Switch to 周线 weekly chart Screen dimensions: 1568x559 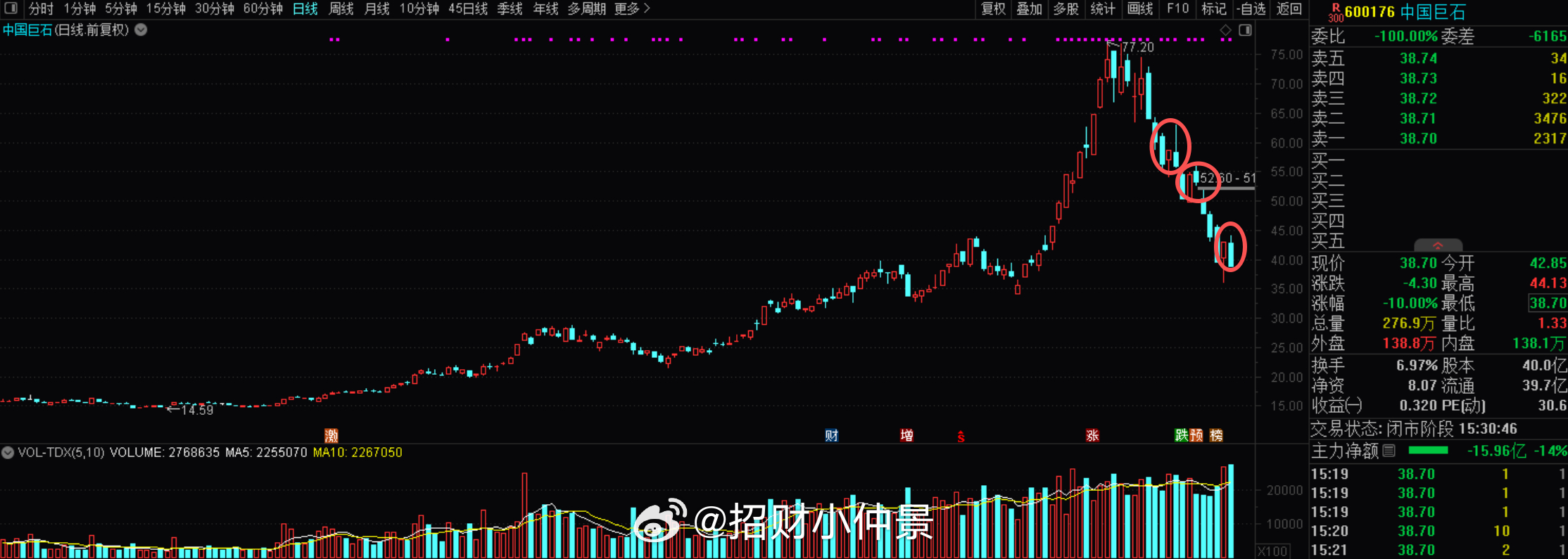(x=341, y=9)
